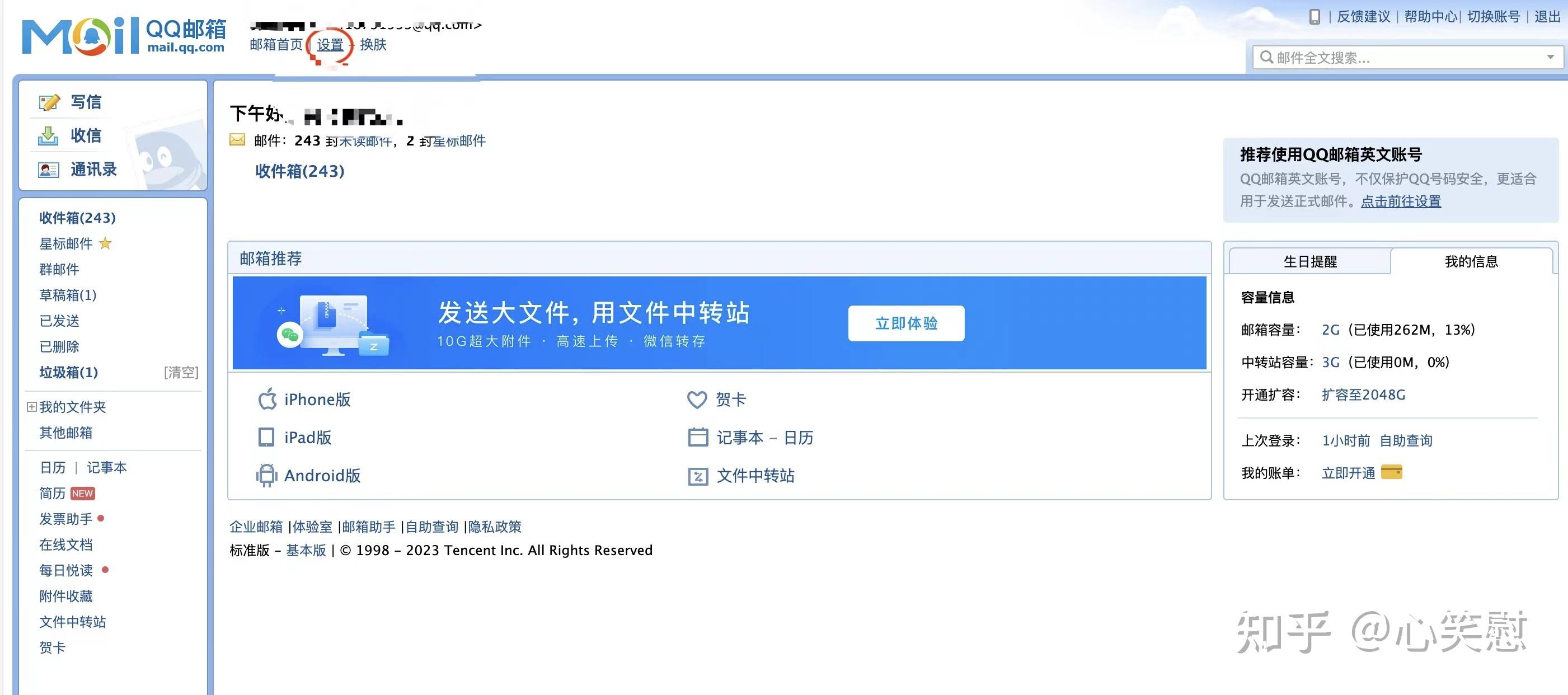Click 切换账号 link
The image size is (1568, 695).
[x=1493, y=16]
